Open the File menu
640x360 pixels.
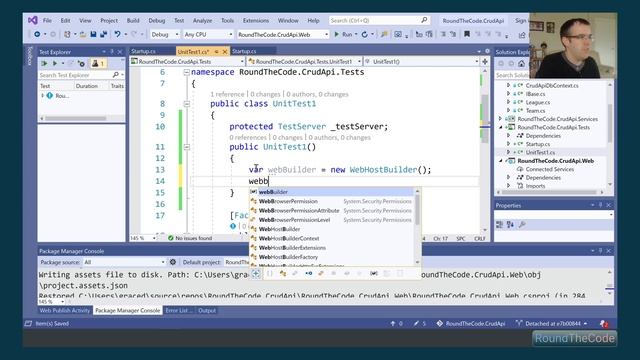pos(47,20)
